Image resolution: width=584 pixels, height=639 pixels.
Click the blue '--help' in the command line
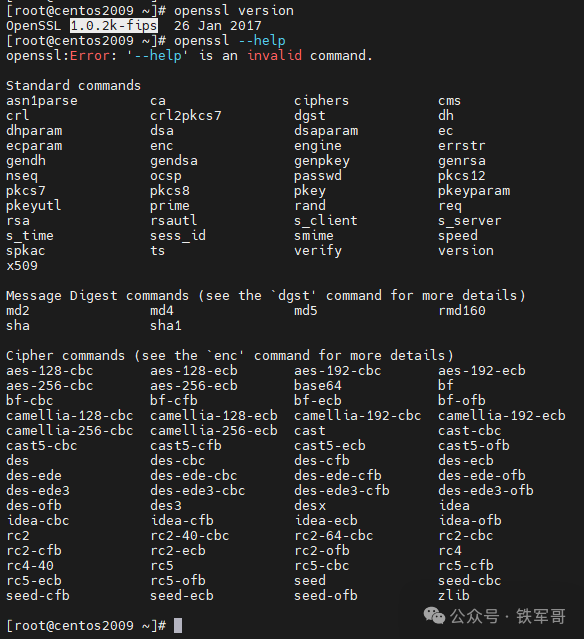pos(262,40)
